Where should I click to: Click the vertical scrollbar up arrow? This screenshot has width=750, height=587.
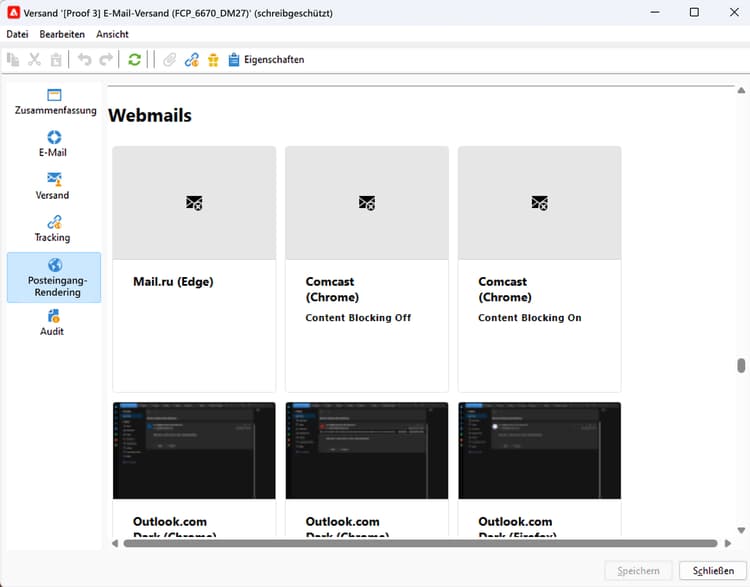coord(741,90)
